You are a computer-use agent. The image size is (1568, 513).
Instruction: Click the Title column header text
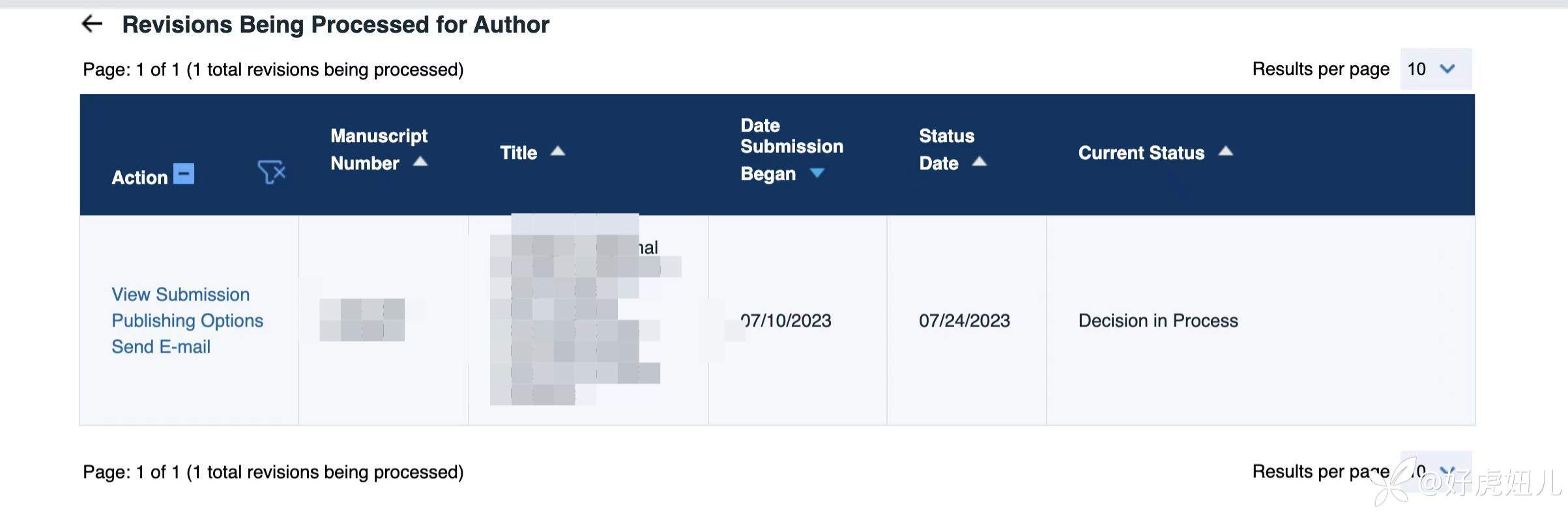(x=518, y=153)
